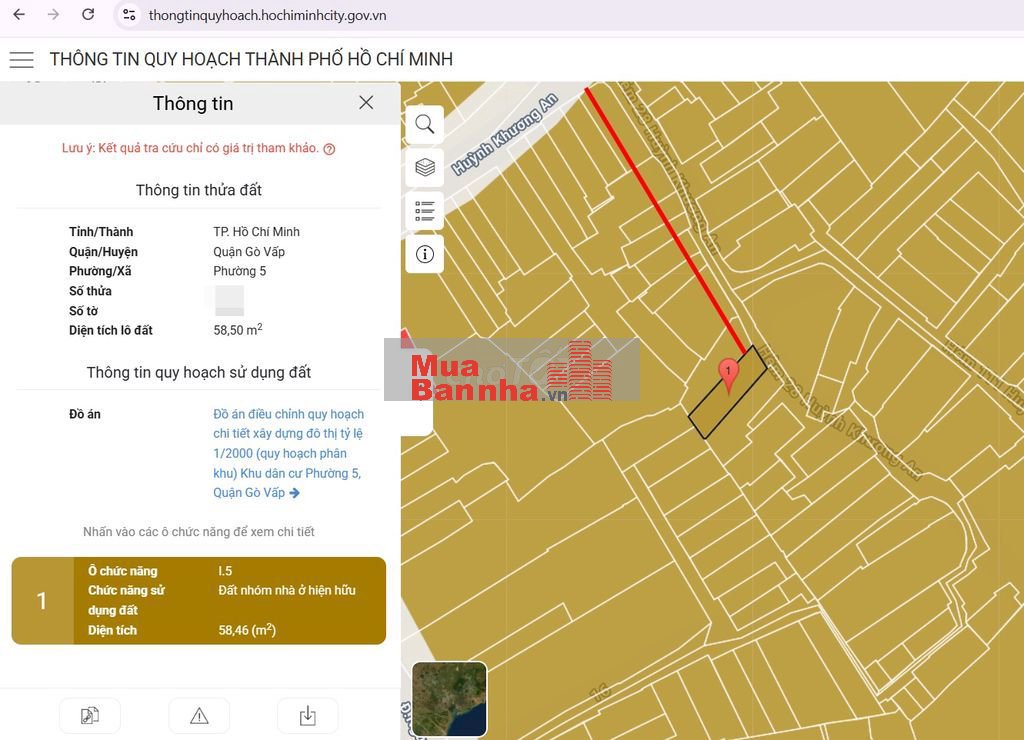The height and width of the screenshot is (740, 1024).
Task: Switch to satellite basemap thumbnail
Action: [449, 699]
